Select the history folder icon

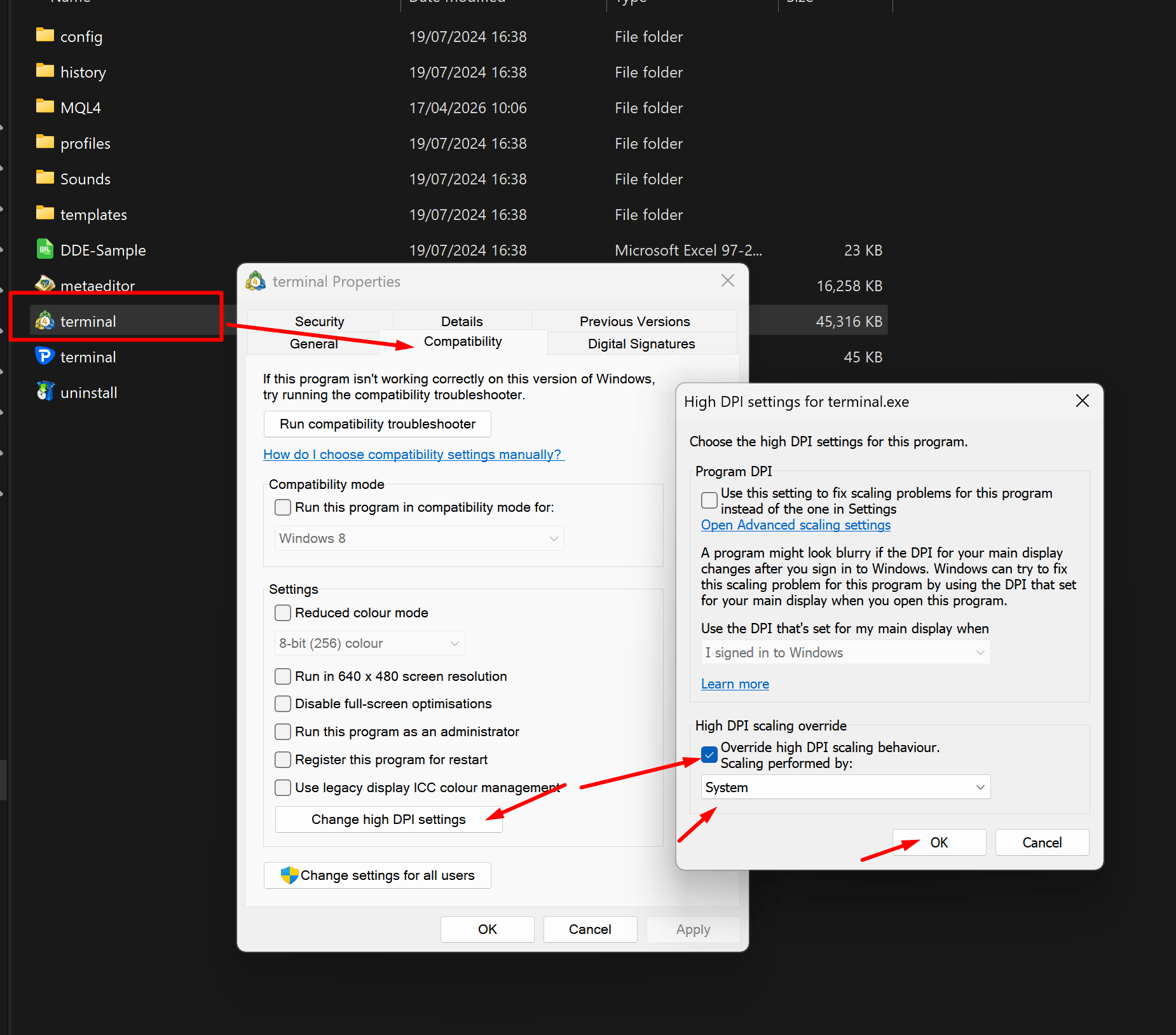pos(45,71)
